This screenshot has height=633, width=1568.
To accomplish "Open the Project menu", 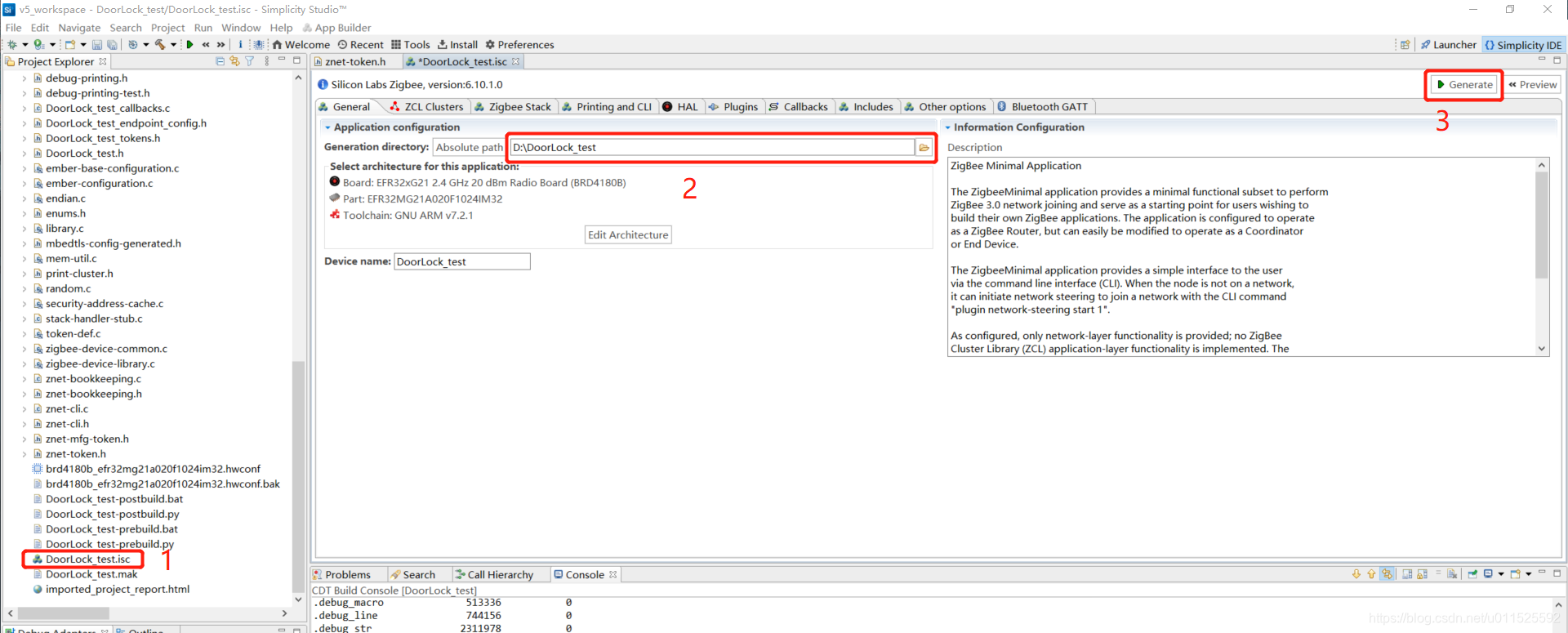I will click(167, 28).
